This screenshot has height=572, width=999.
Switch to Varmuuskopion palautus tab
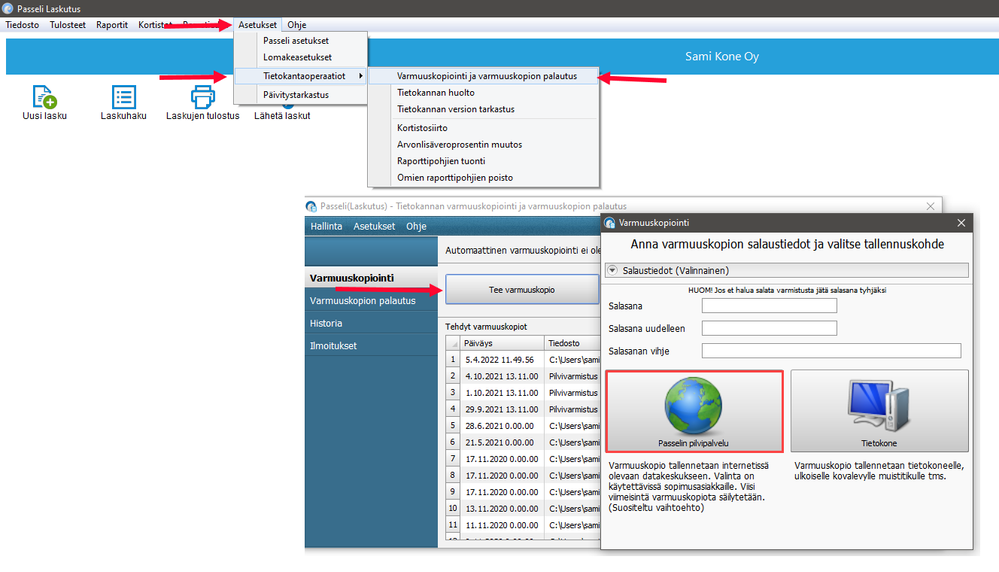[371, 301]
